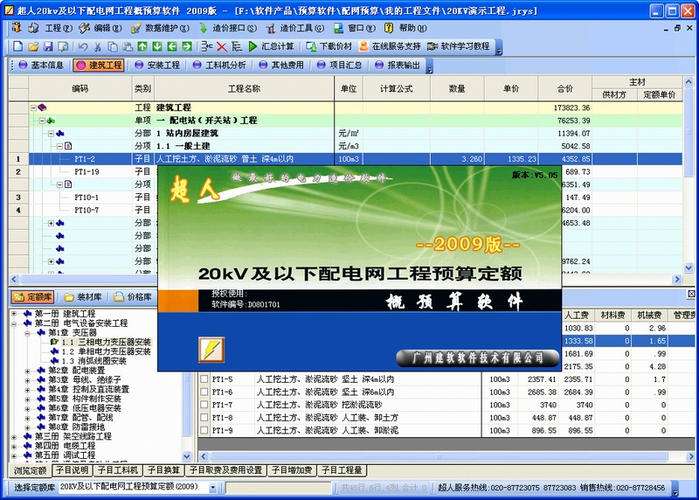Click the Open folder icon in the toolbar

pos(33,46)
